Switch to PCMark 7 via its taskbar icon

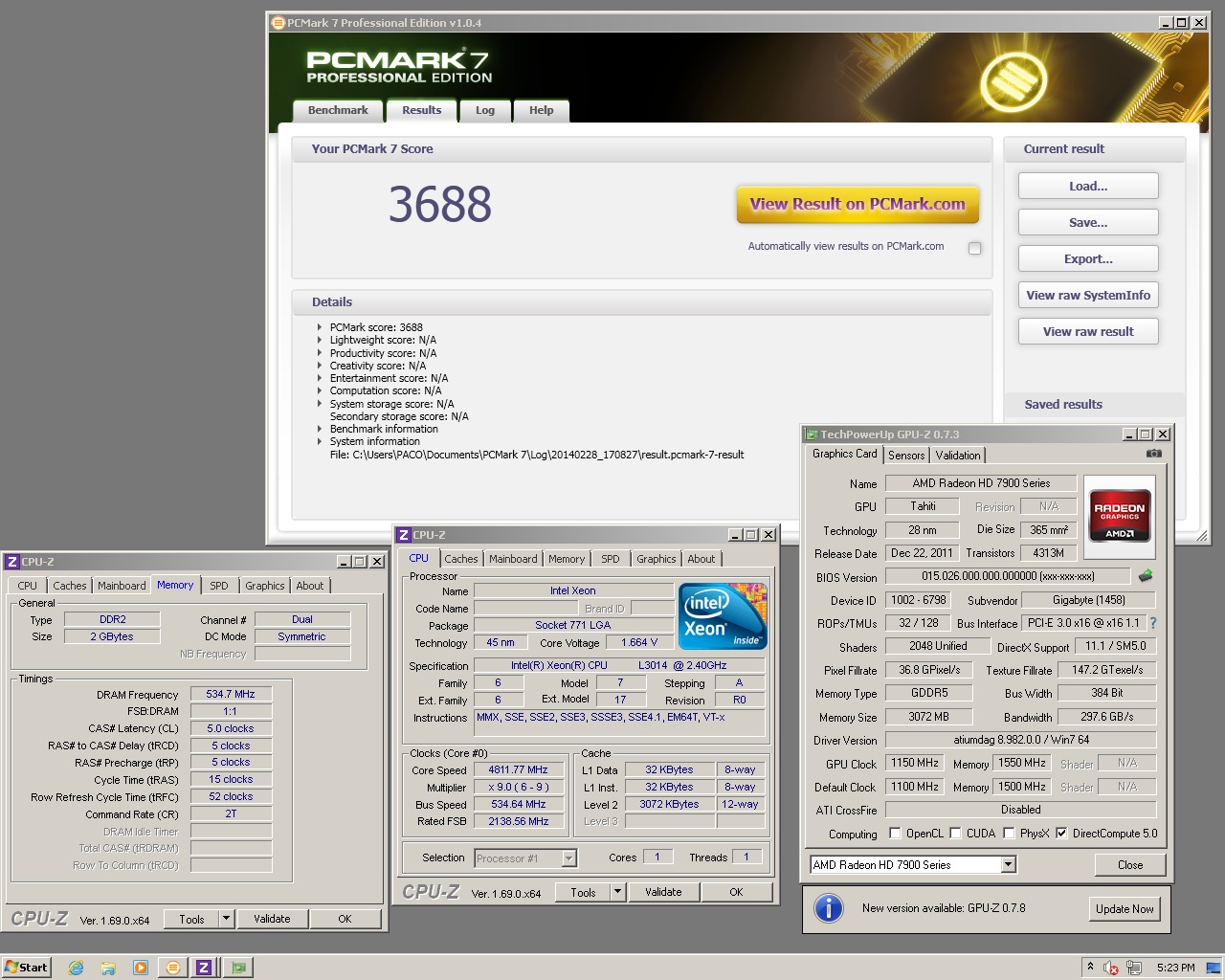pos(173,968)
